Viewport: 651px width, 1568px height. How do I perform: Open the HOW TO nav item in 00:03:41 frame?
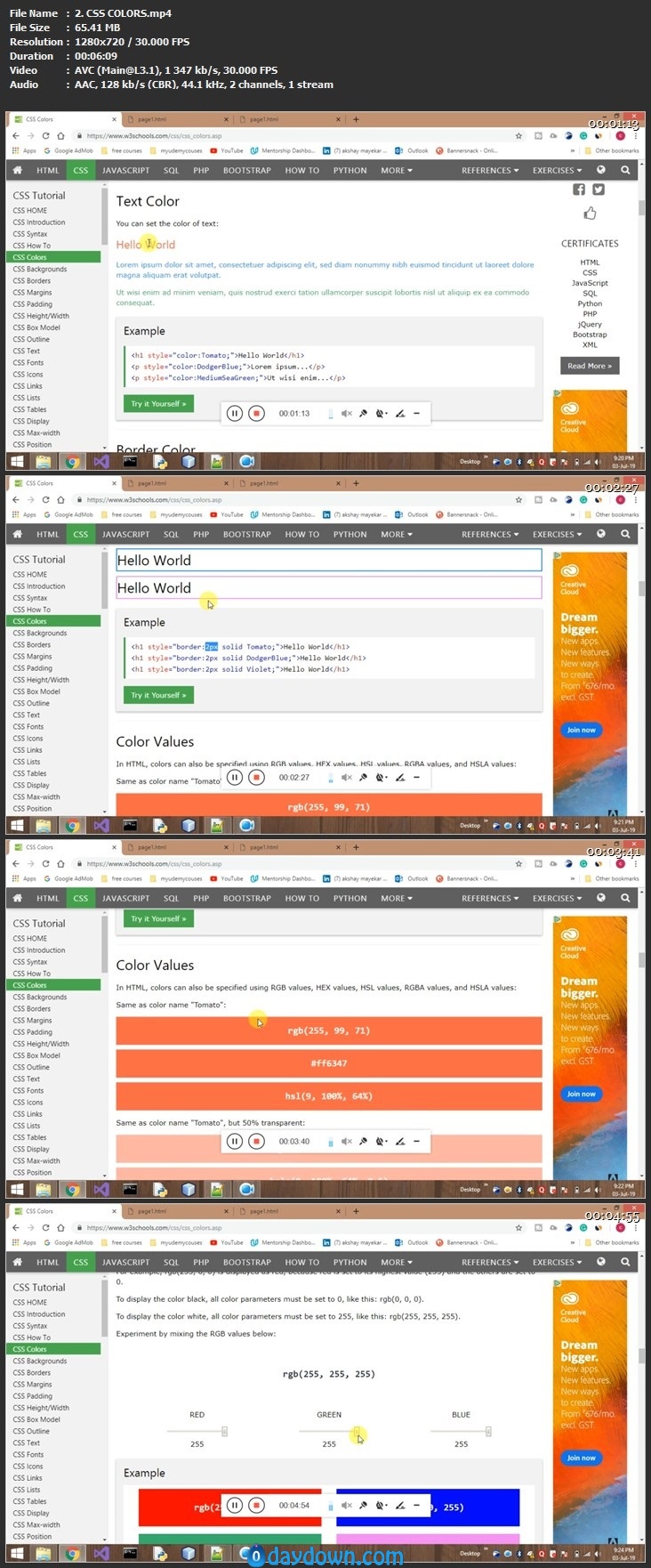tap(301, 898)
